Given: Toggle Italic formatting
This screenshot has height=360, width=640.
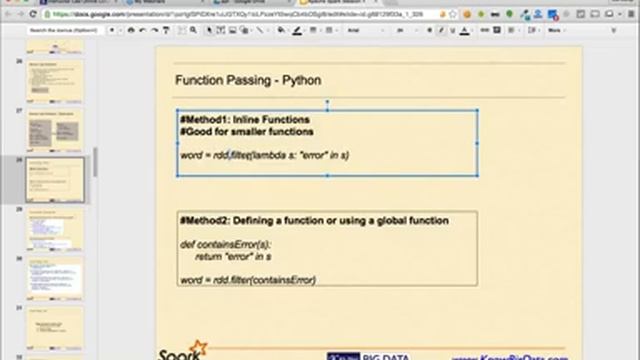Looking at the screenshot, I should click(x=441, y=30).
